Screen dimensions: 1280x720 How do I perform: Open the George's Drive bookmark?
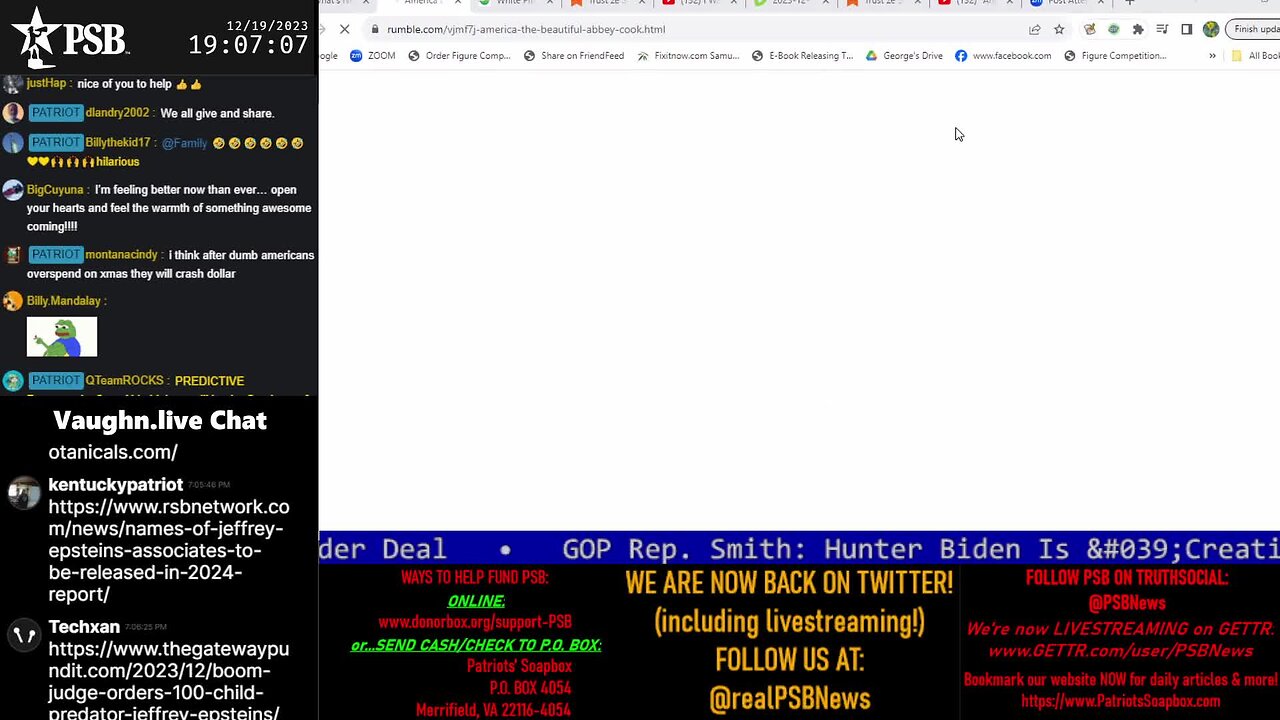tap(904, 56)
